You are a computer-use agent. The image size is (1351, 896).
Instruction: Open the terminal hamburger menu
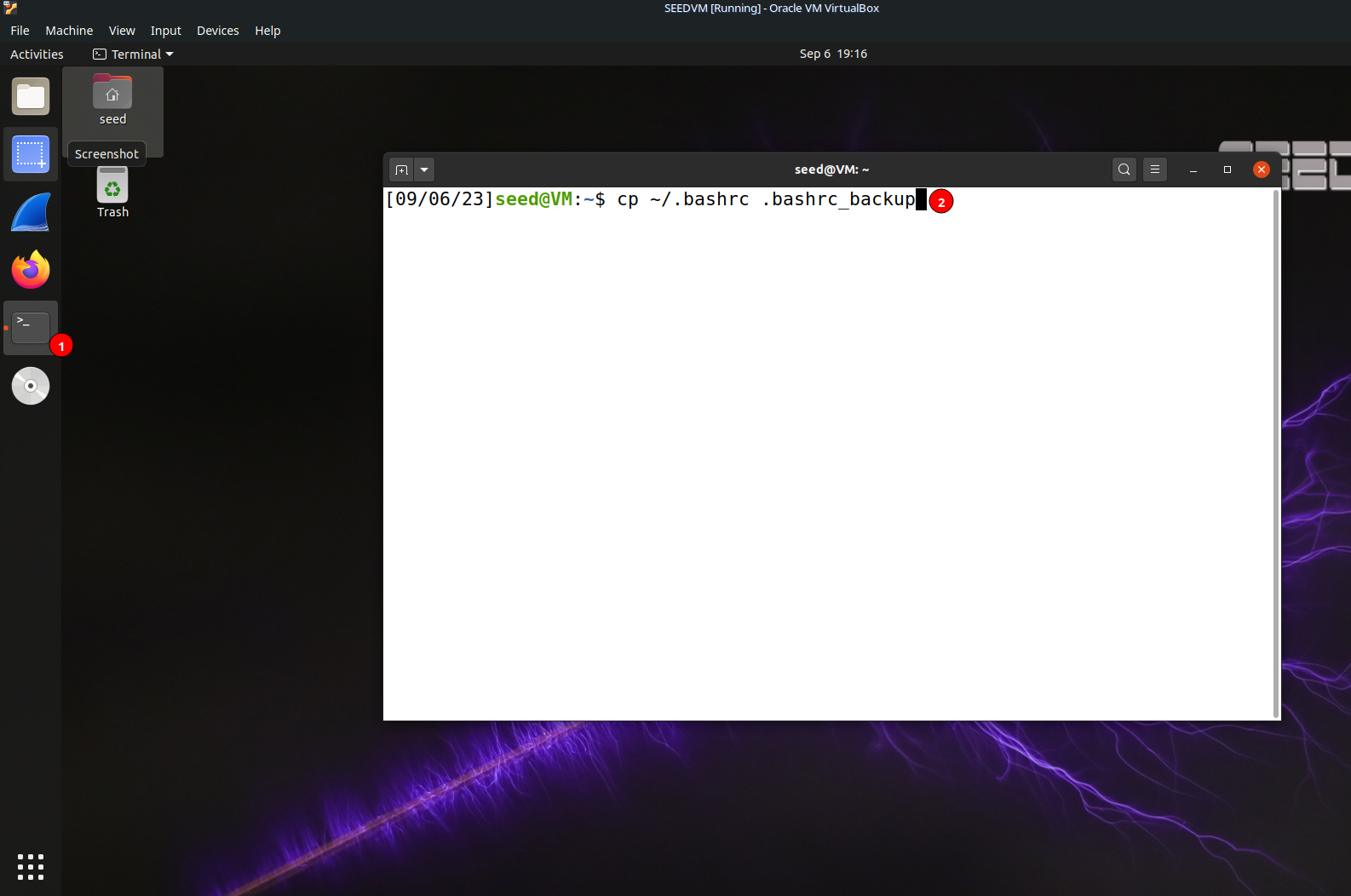pyautogui.click(x=1155, y=169)
